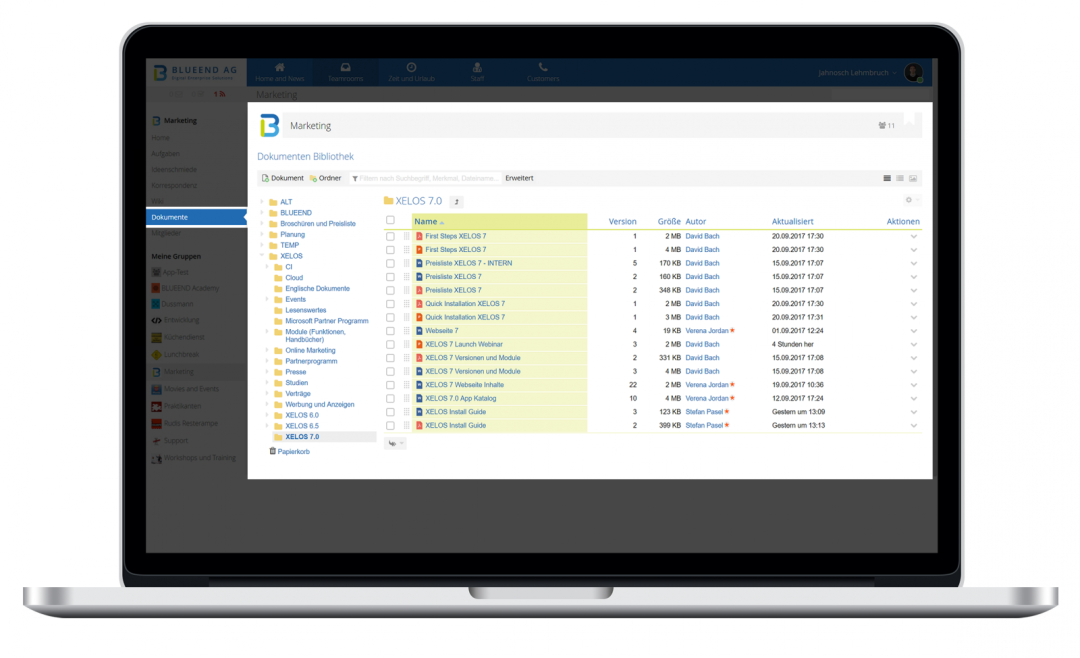Click the Word icon of Webseite 7
The image size is (1080, 658).
419,331
